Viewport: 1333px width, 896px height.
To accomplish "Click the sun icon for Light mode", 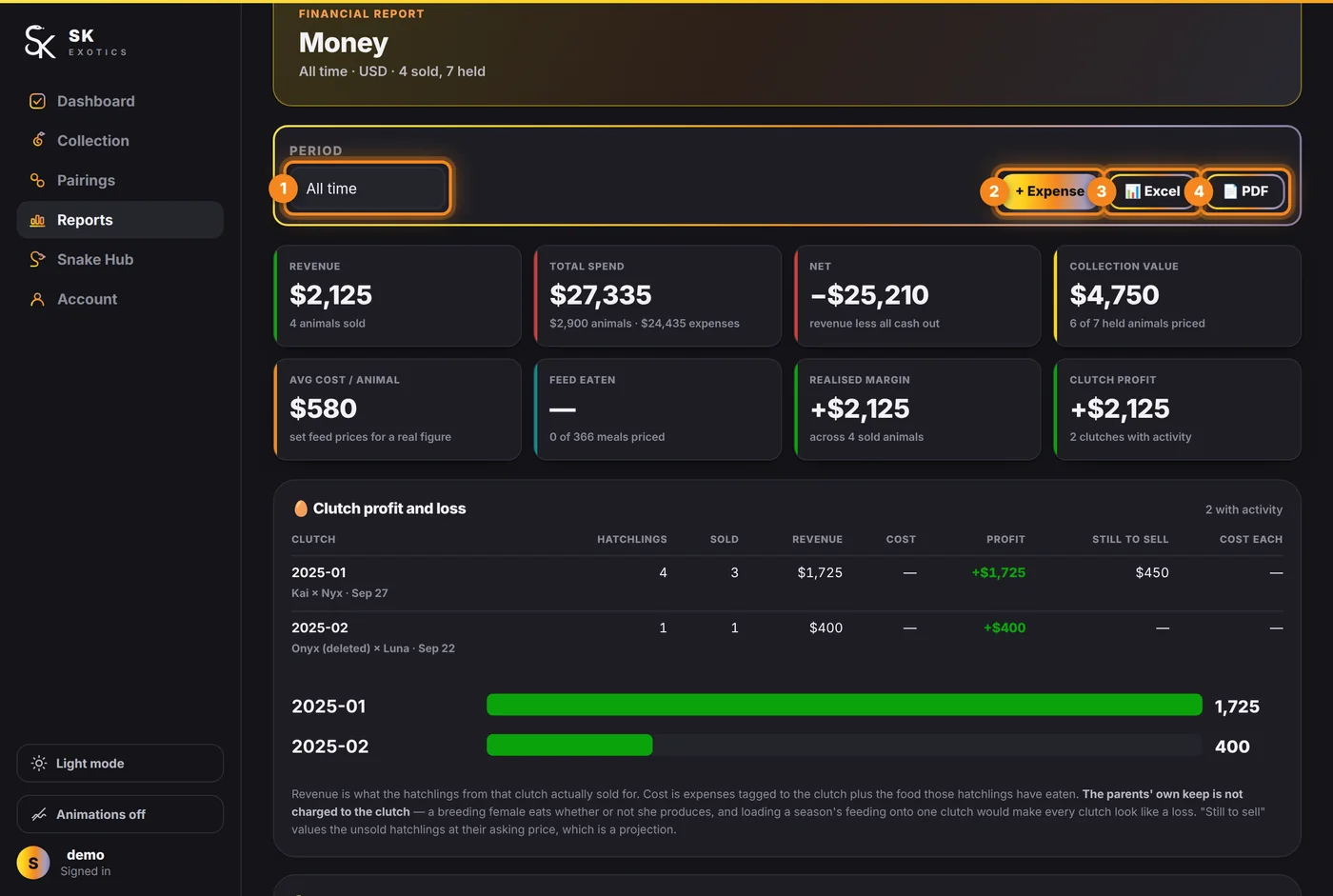I will click(39, 764).
